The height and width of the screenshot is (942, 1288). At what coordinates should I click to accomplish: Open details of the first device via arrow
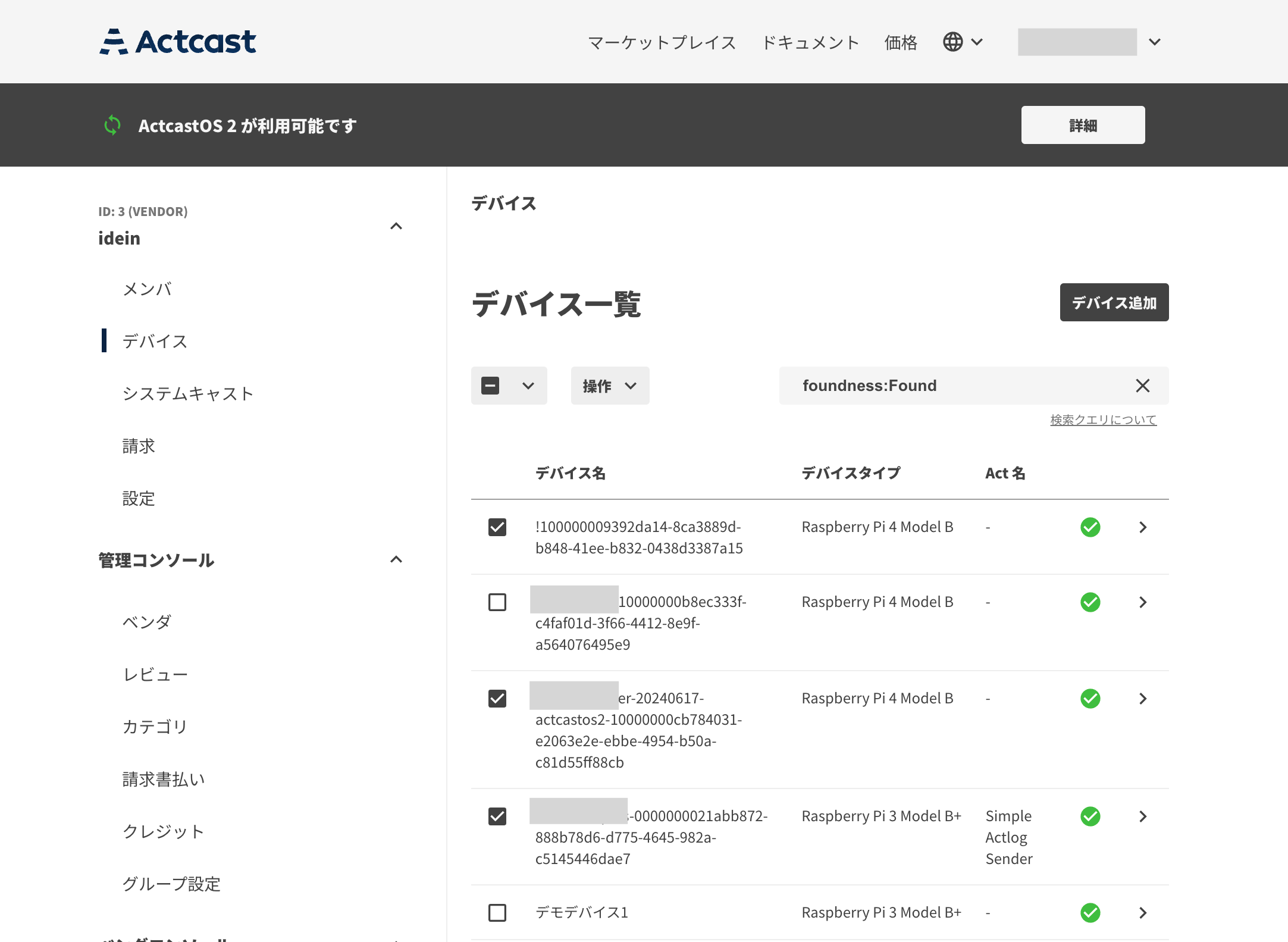click(1143, 527)
